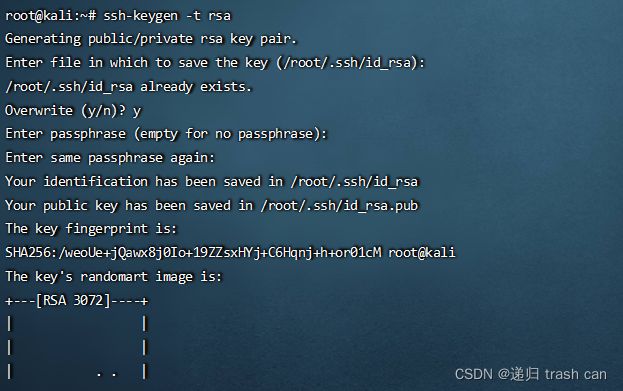
Task: Click the [RSA 3072] randomart header
Action: pos(73,300)
